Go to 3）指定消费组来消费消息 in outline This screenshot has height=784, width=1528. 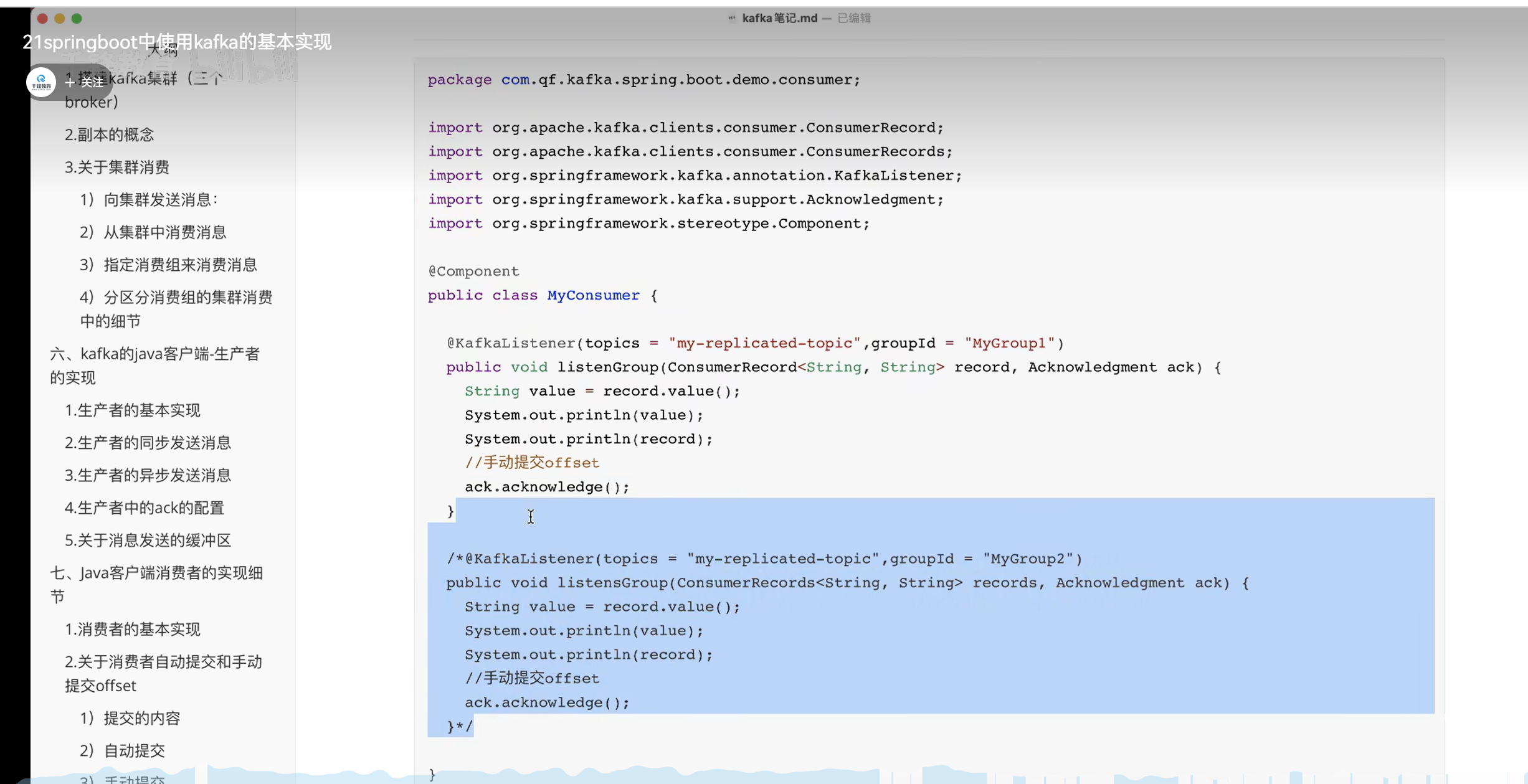[168, 265]
